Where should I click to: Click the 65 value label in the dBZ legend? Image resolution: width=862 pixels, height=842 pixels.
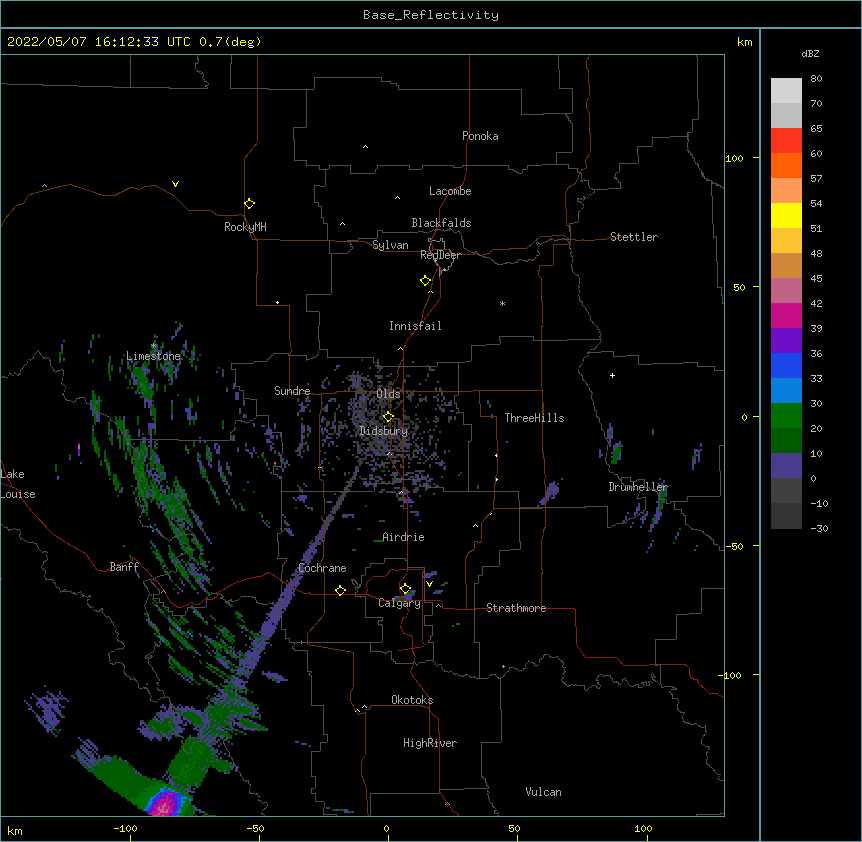(816, 129)
